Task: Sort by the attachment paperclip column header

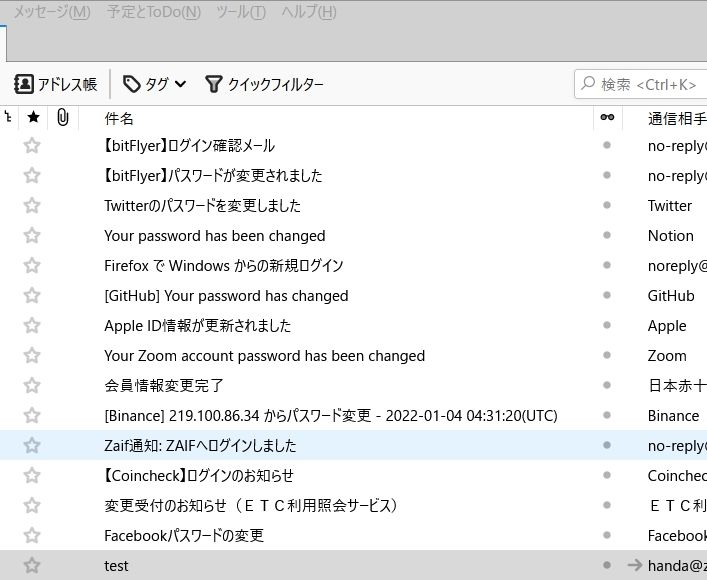Action: pyautogui.click(x=62, y=118)
